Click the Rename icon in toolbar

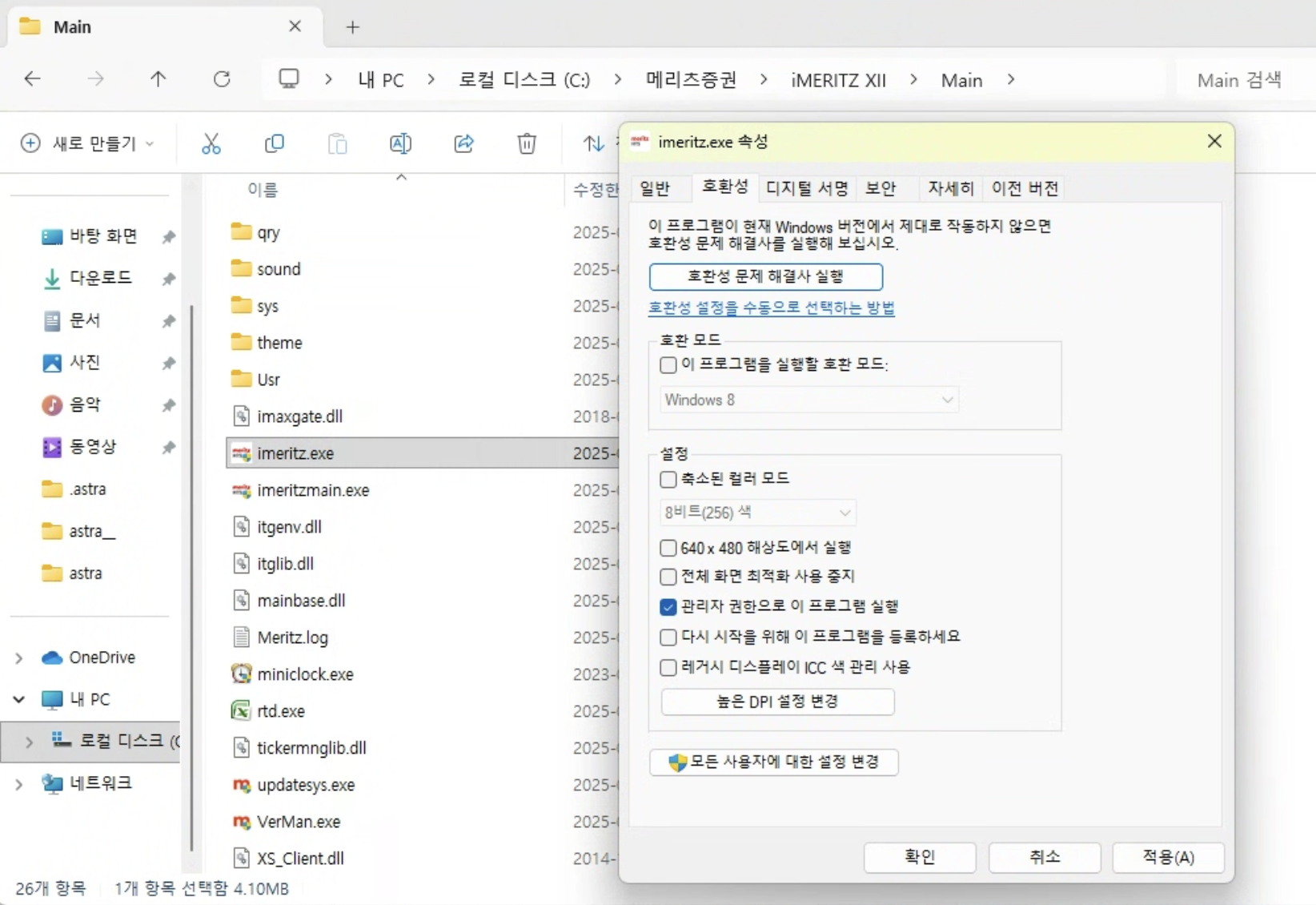(400, 143)
